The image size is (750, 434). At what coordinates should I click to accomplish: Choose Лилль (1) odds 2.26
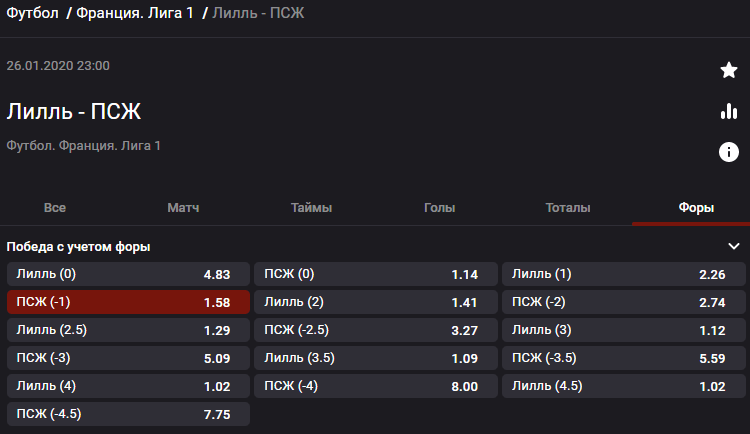(x=624, y=274)
